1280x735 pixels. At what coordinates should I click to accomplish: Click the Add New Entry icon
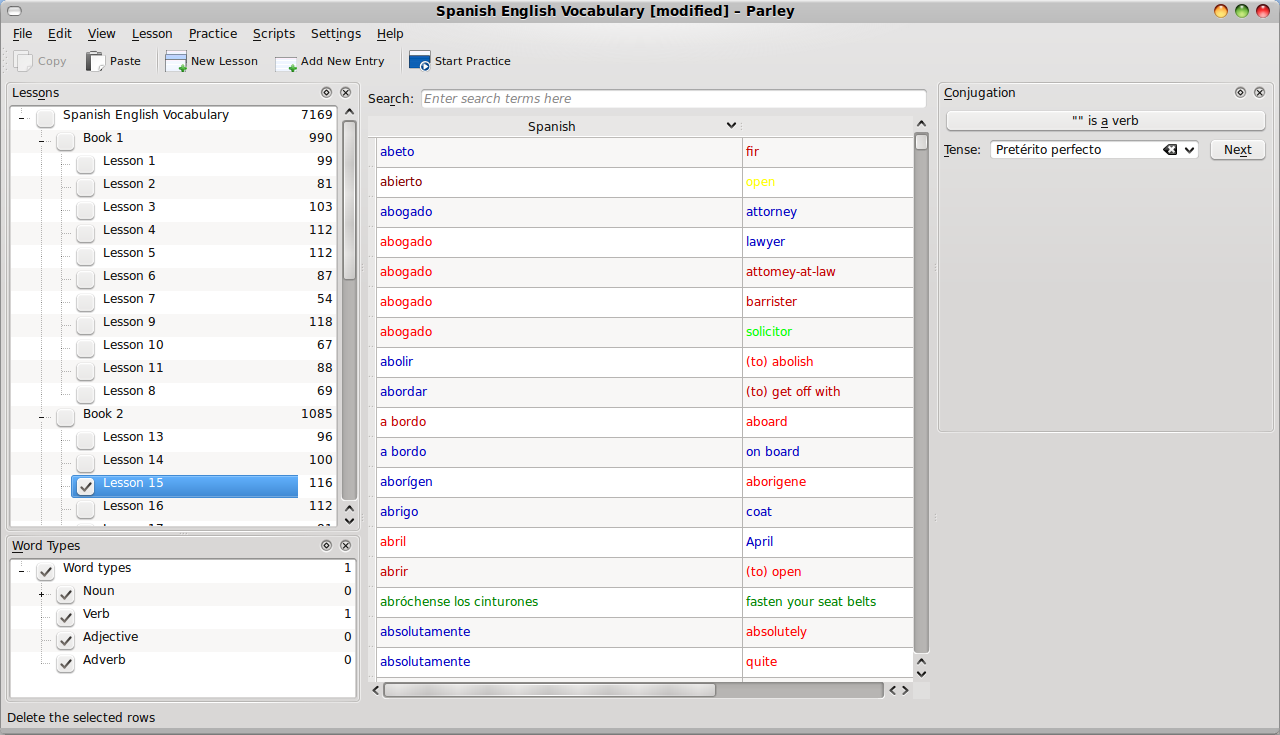pyautogui.click(x=286, y=62)
